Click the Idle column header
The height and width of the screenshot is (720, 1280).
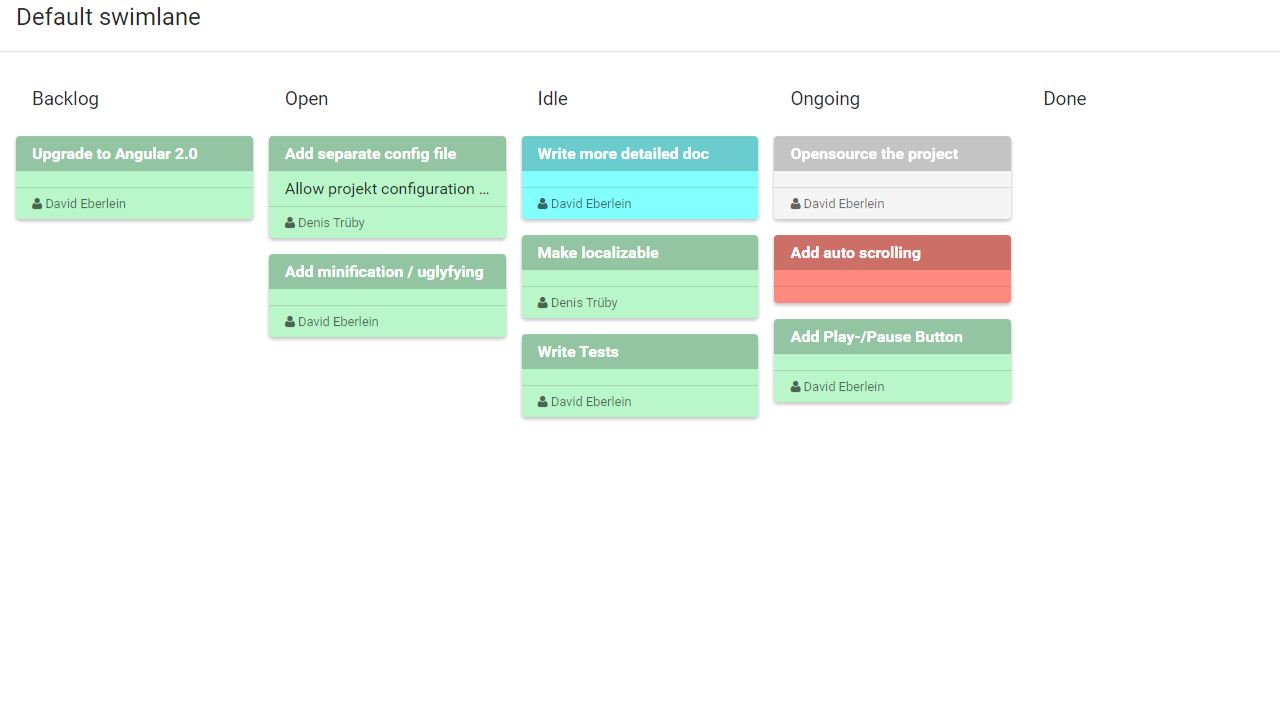coord(552,99)
